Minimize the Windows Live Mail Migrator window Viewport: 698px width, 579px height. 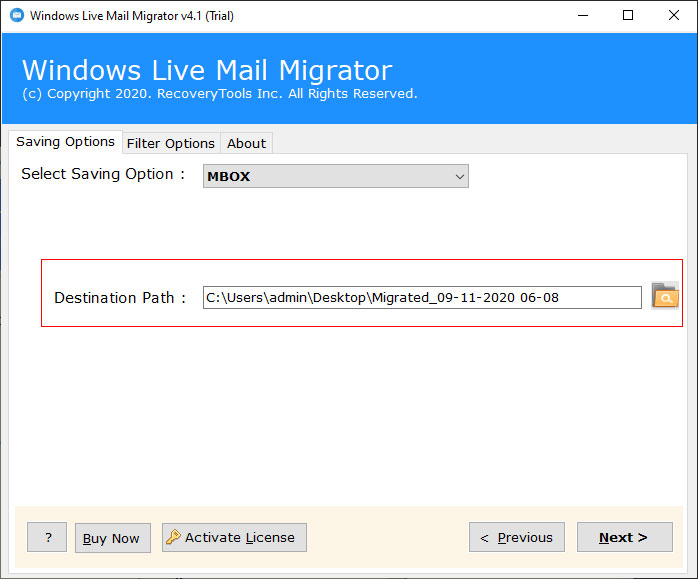(583, 16)
